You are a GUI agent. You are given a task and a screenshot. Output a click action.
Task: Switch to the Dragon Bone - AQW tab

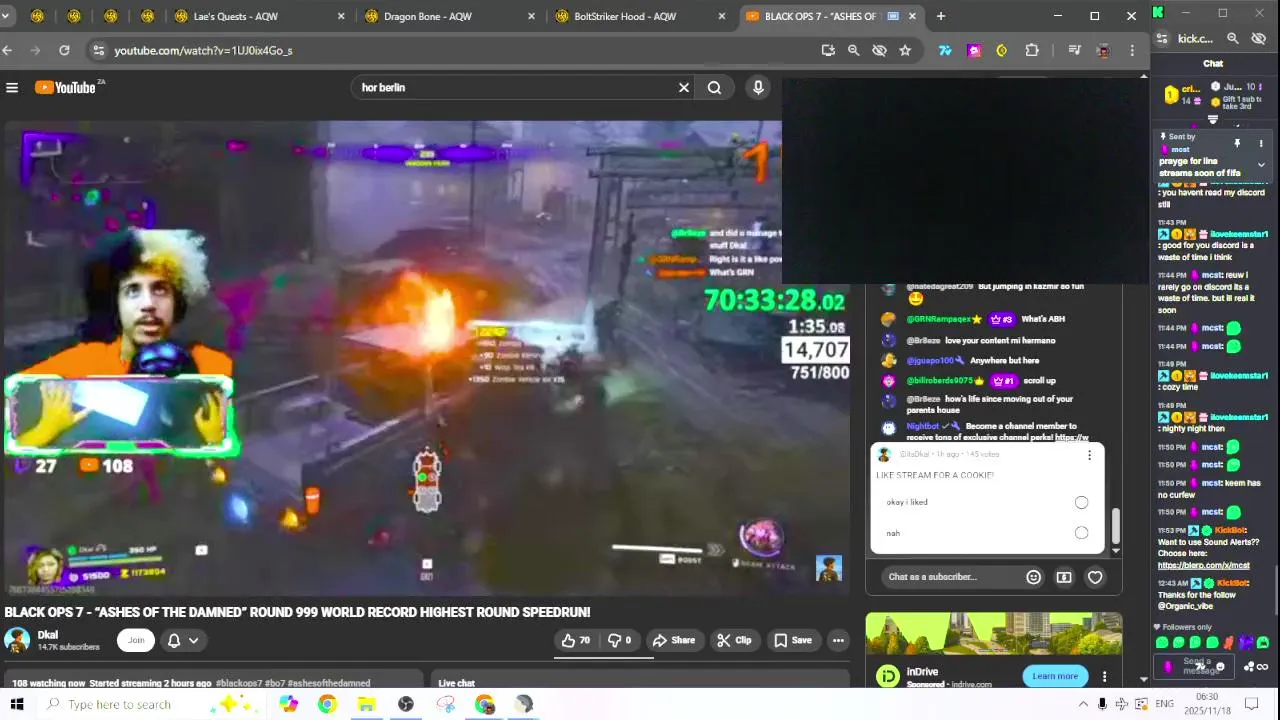tap(450, 16)
